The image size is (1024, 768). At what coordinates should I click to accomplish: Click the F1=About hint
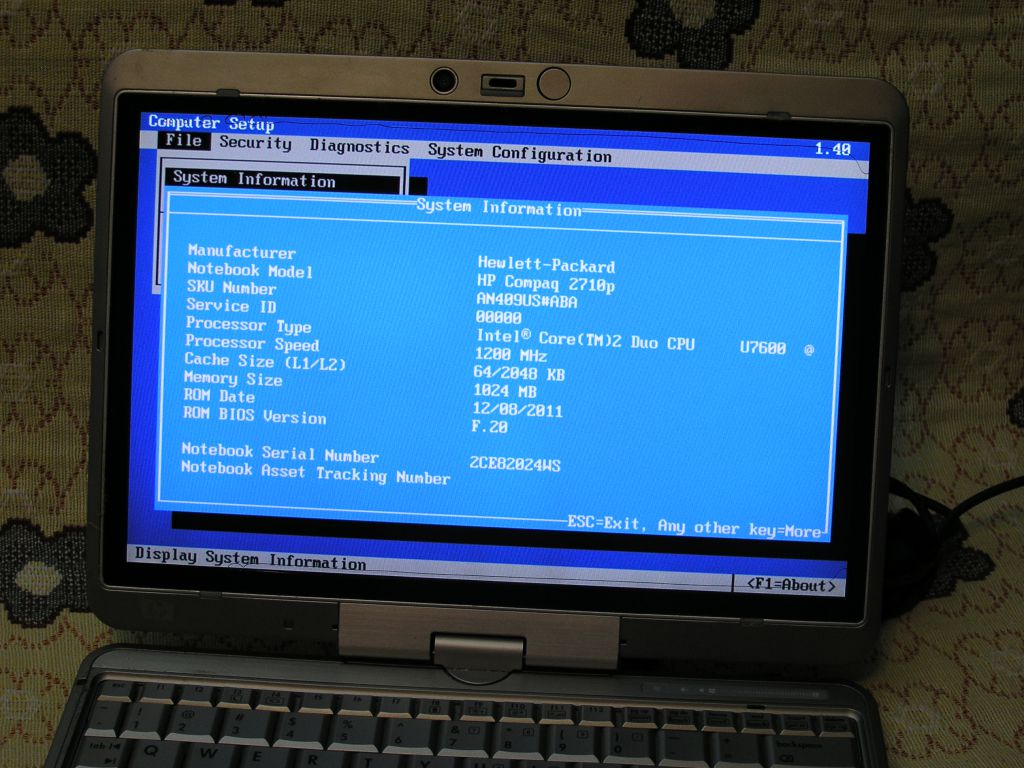791,584
